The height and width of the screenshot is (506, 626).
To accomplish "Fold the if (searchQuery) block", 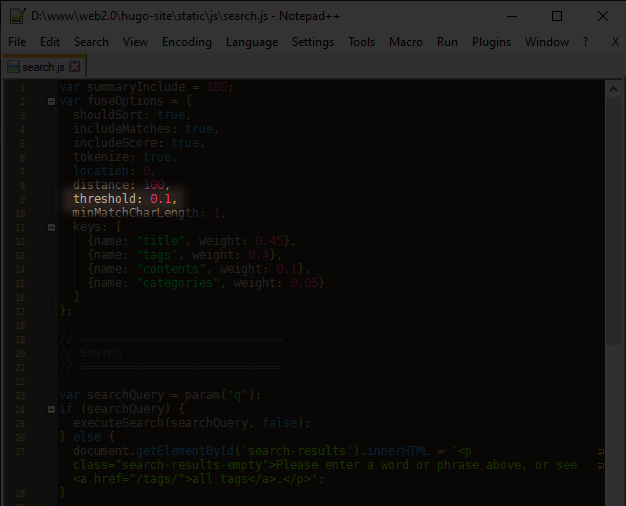I will click(51, 409).
